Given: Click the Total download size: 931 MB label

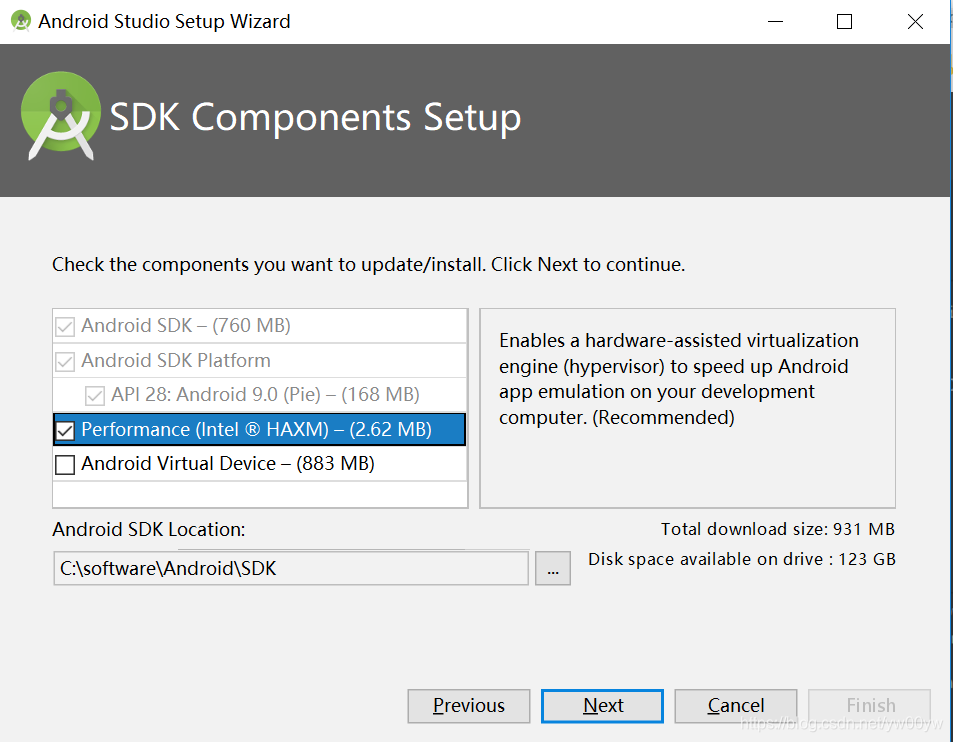Looking at the screenshot, I should pos(778,529).
